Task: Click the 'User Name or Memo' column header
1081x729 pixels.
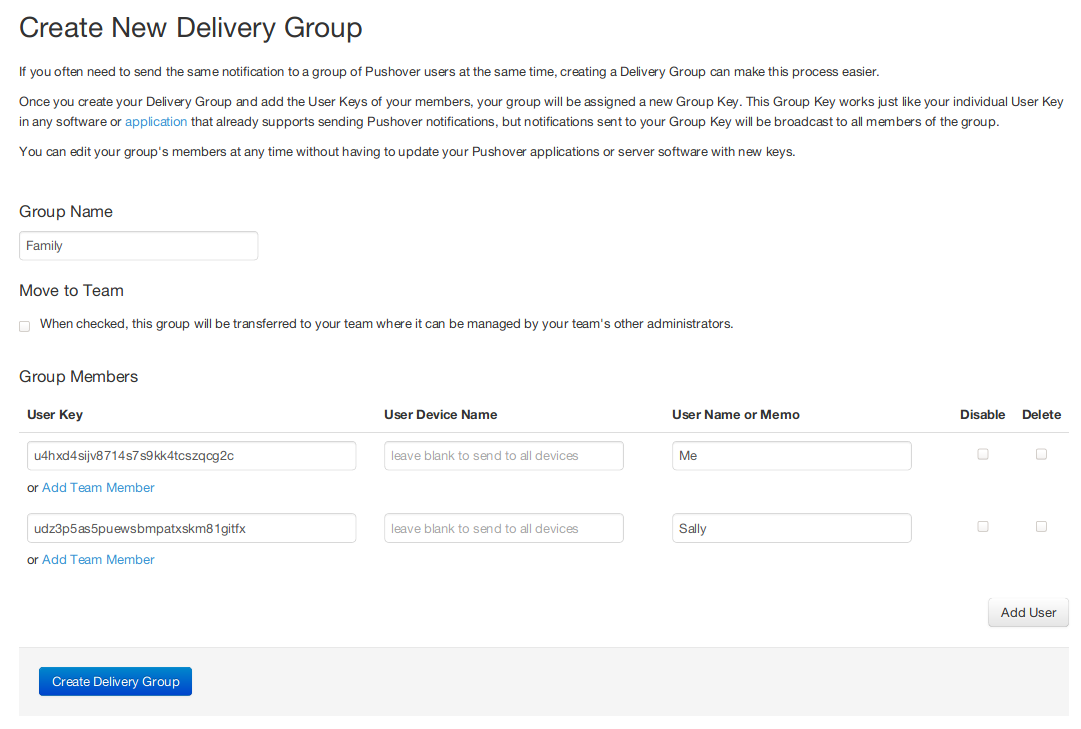Action: pos(735,415)
